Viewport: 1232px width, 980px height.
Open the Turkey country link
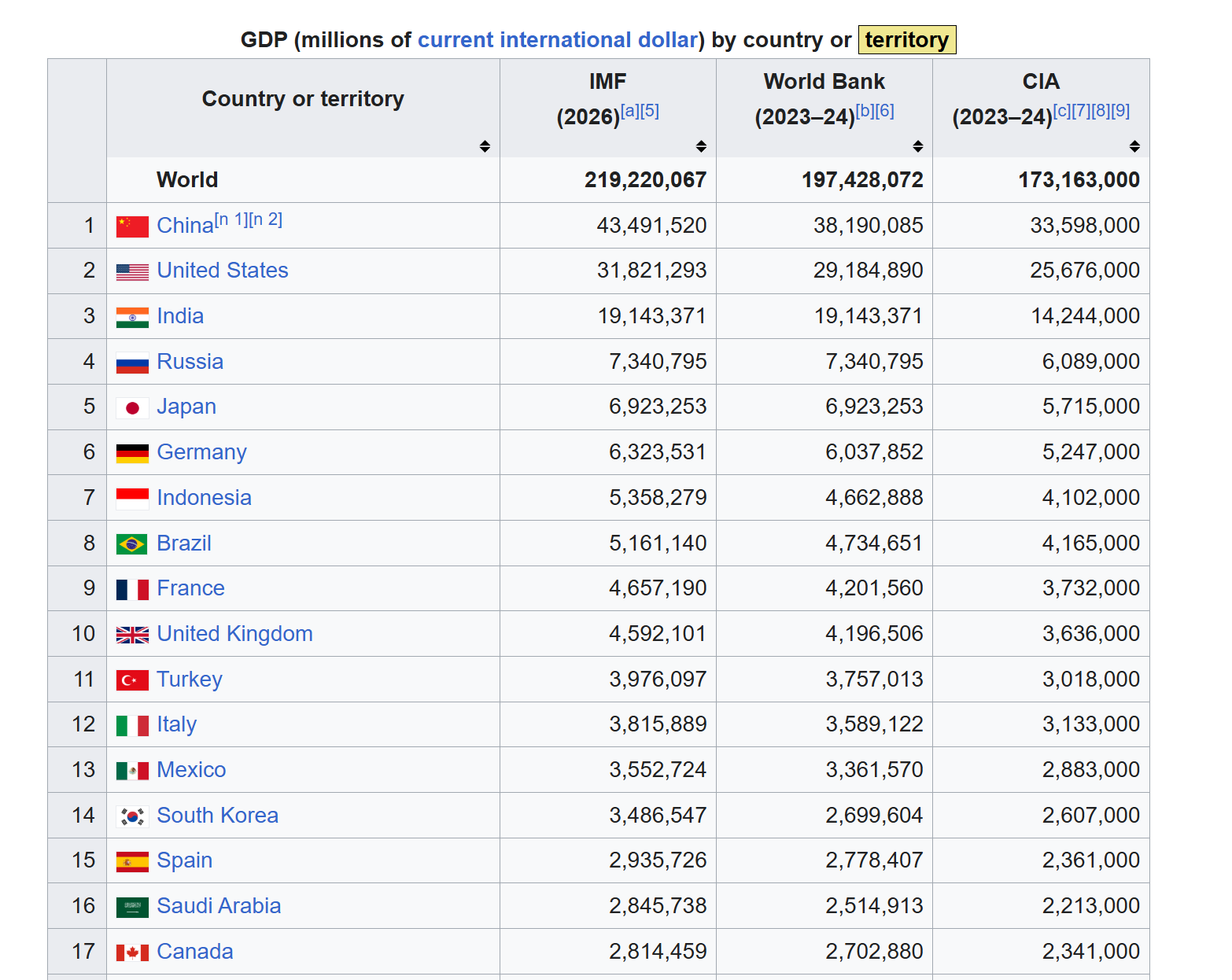coord(190,680)
